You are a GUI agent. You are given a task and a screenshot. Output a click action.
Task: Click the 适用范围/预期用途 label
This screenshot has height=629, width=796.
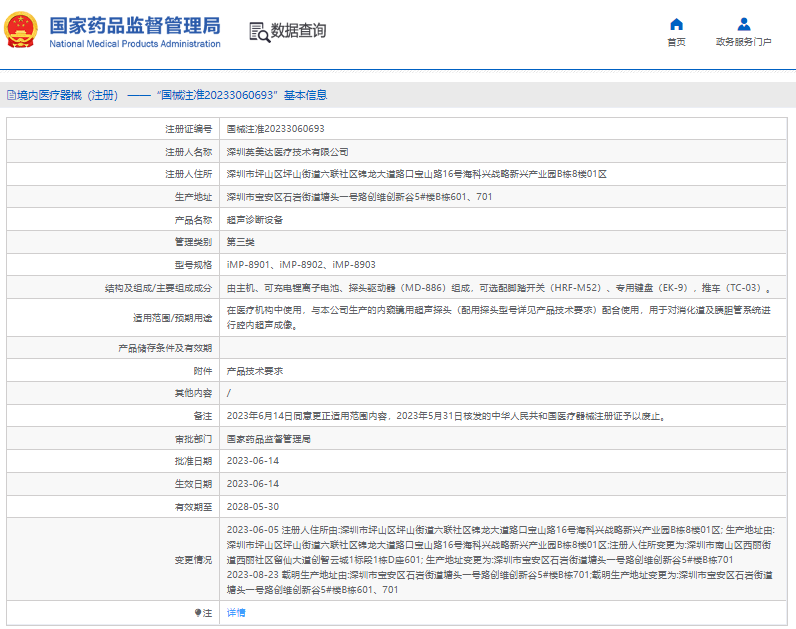(173, 318)
